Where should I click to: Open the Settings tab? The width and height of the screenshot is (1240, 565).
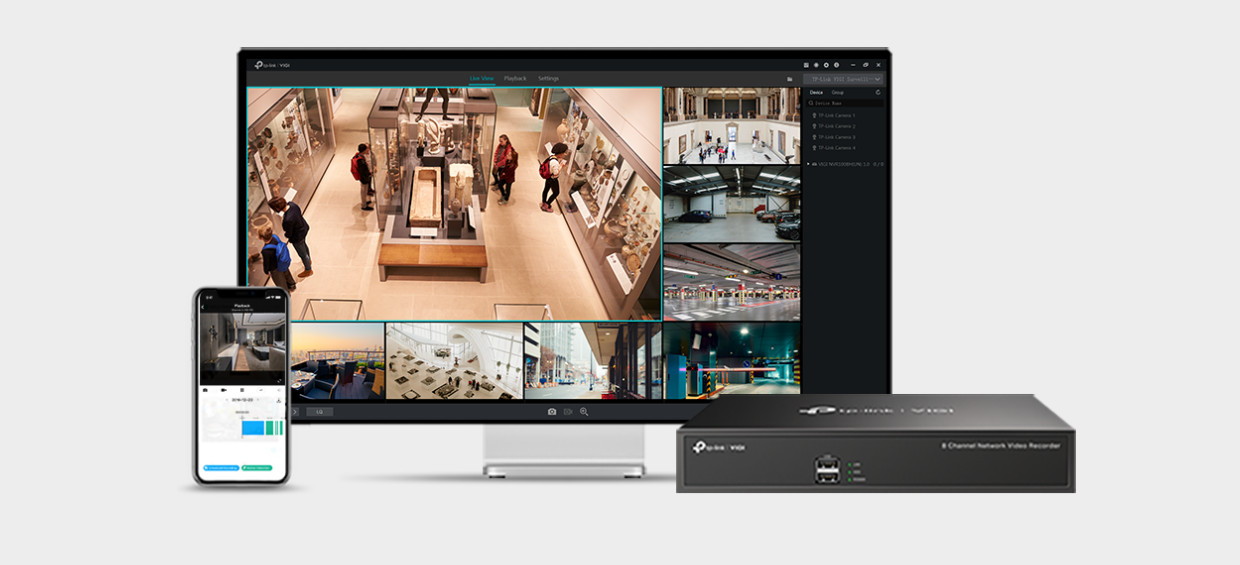(x=548, y=78)
